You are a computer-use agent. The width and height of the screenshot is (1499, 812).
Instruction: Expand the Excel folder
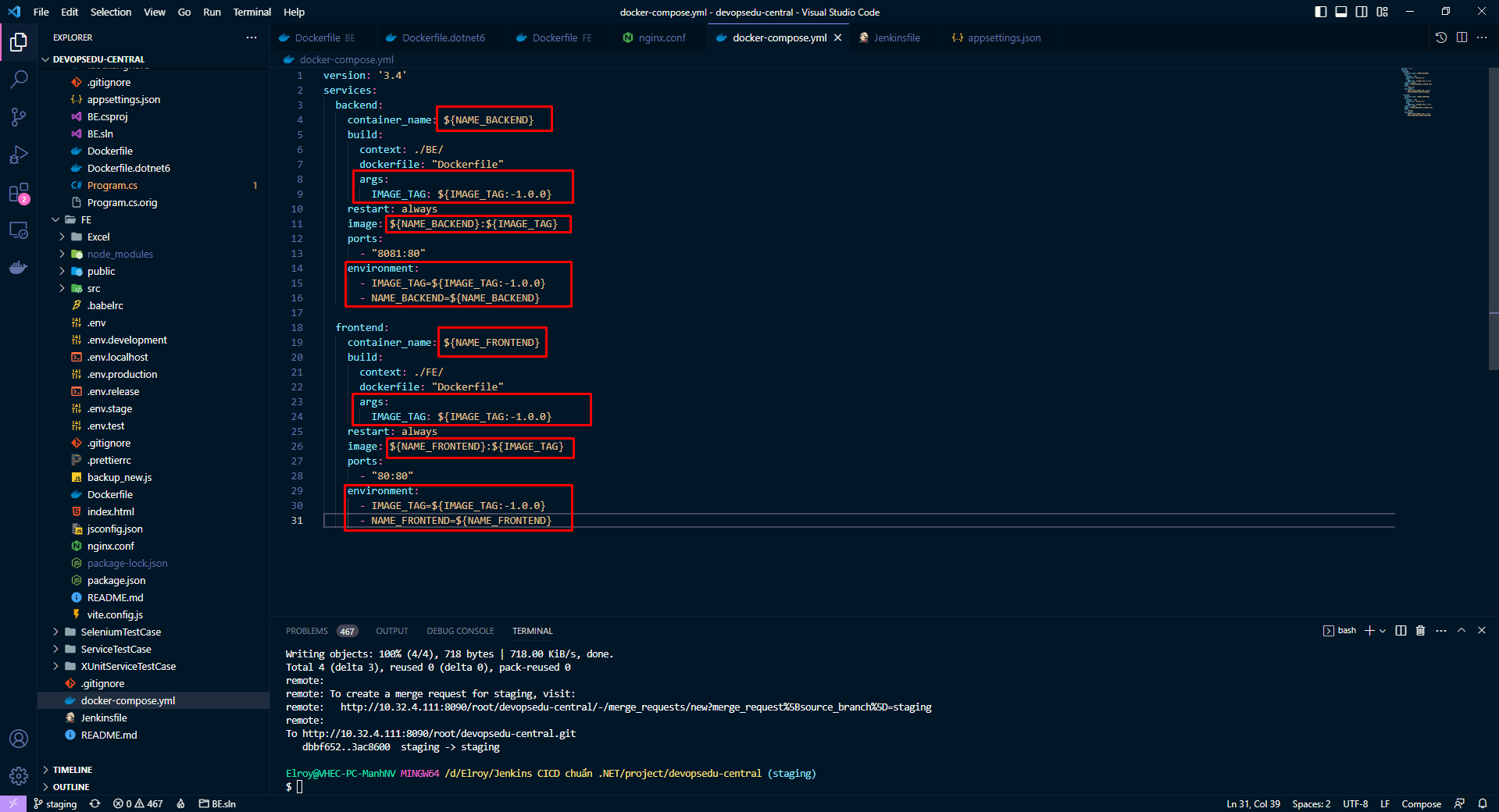[62, 237]
